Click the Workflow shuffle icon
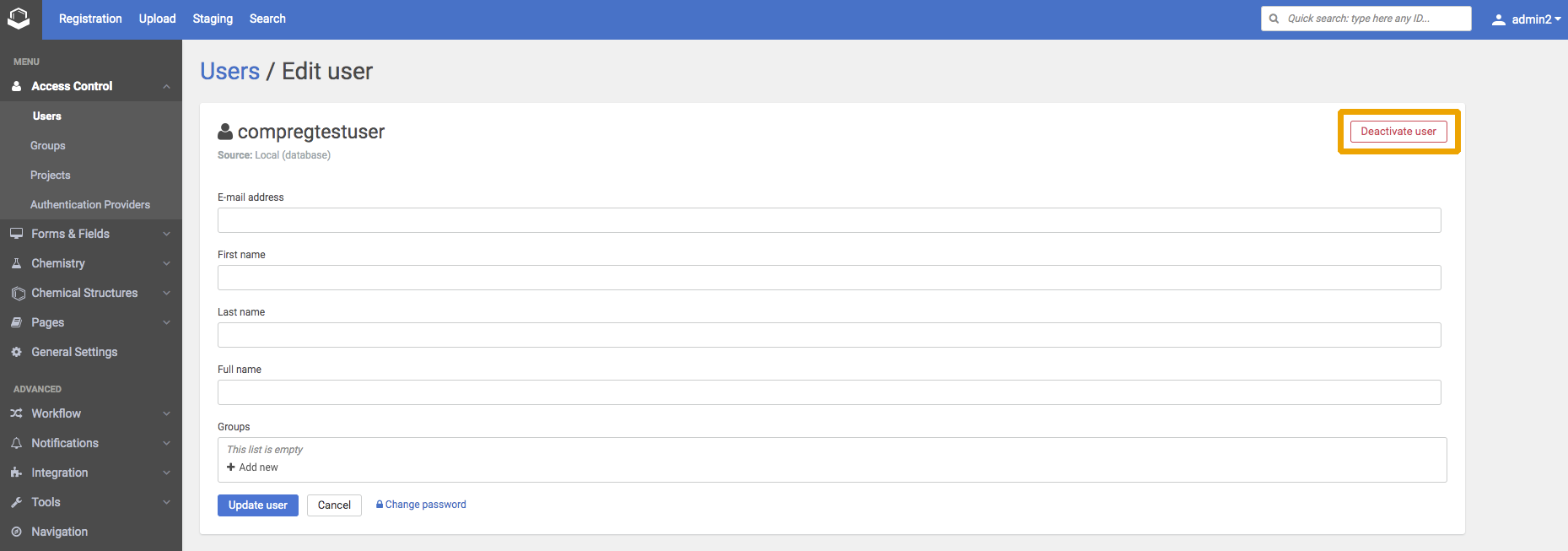The width and height of the screenshot is (1568, 551). pyautogui.click(x=17, y=413)
